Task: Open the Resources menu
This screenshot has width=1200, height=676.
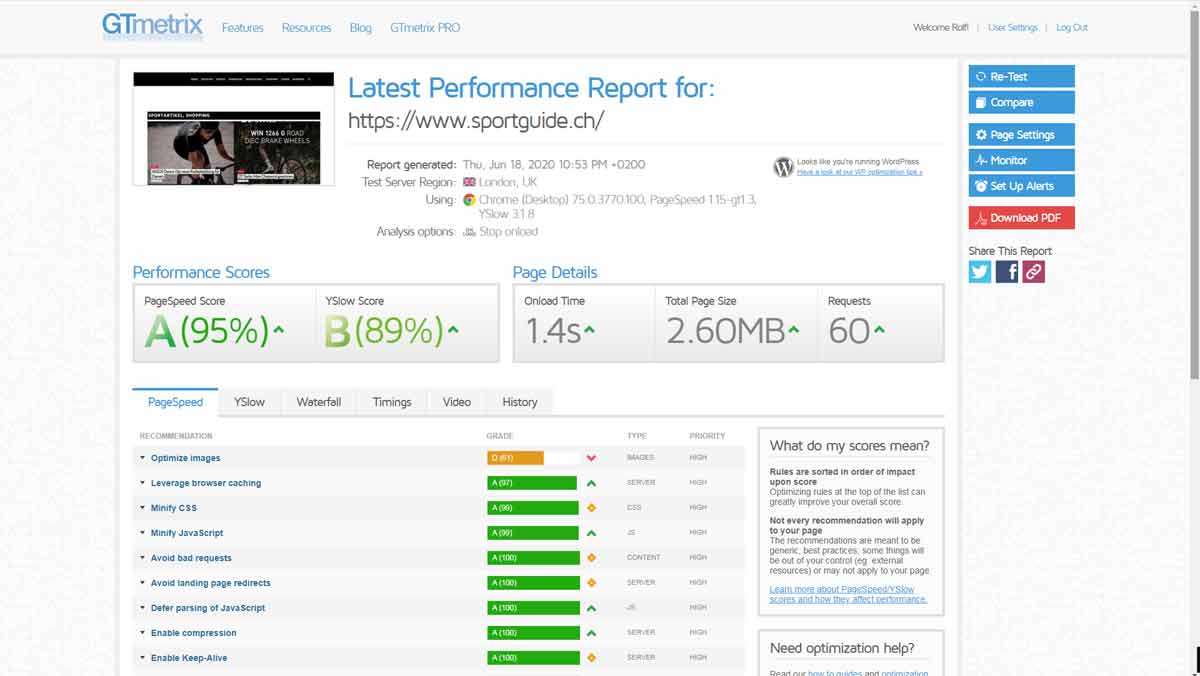Action: click(306, 28)
